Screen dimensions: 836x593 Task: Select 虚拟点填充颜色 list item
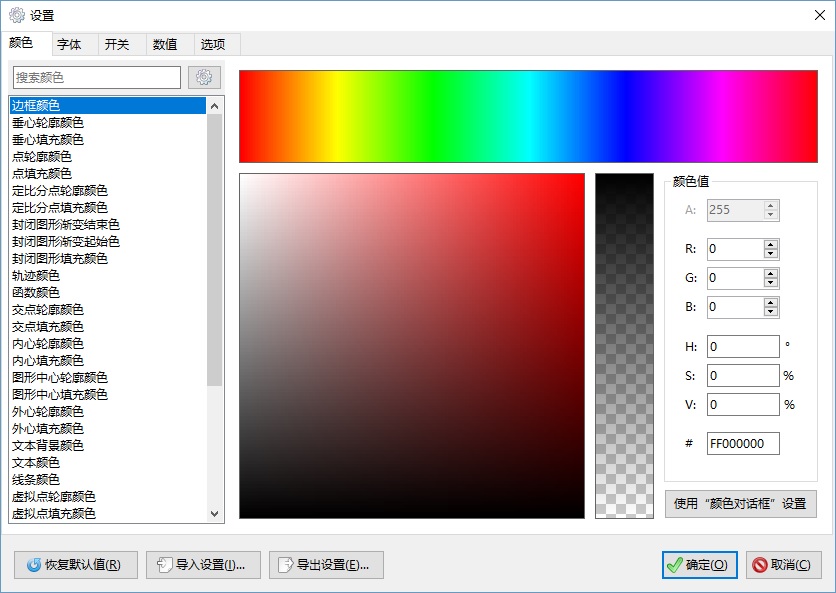coord(108,514)
